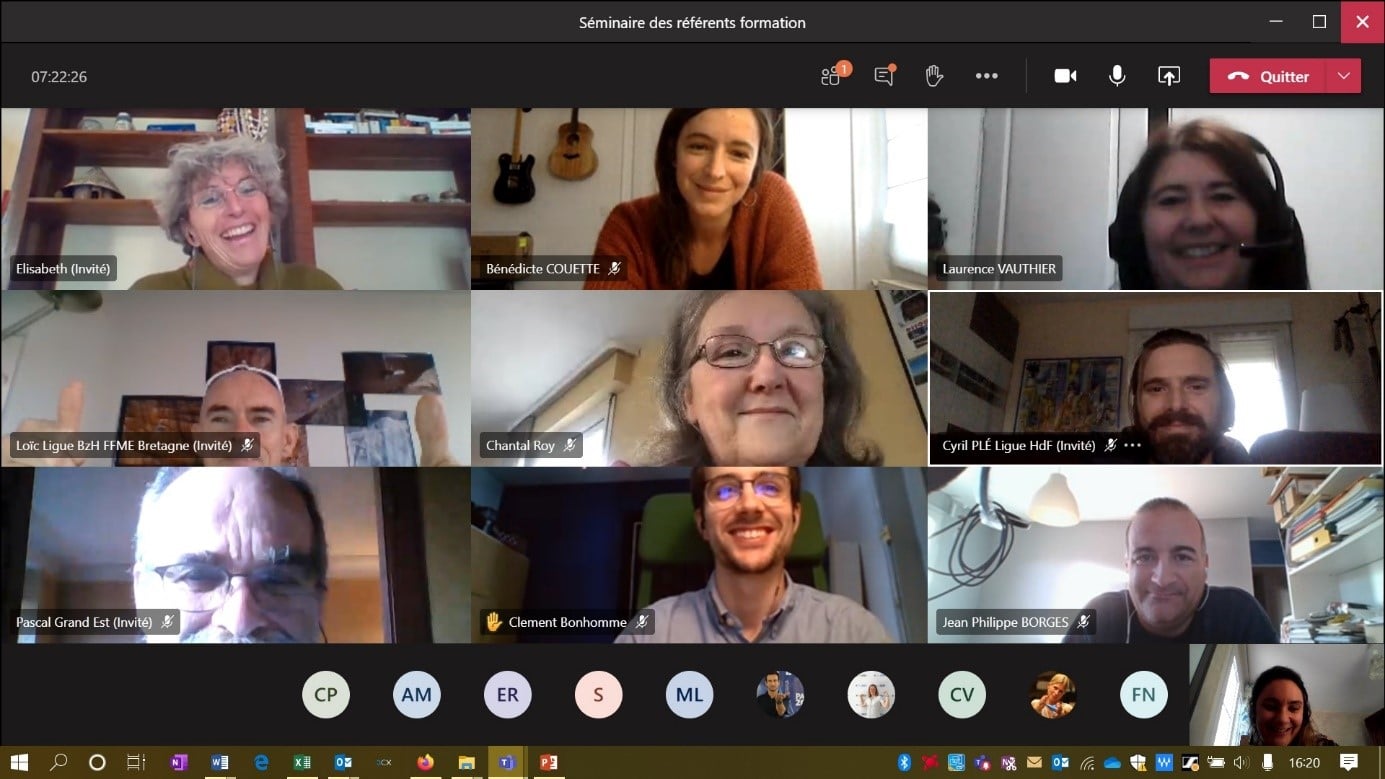Open the More actions ellipsis menu
This screenshot has height=779, width=1385.
tap(987, 76)
